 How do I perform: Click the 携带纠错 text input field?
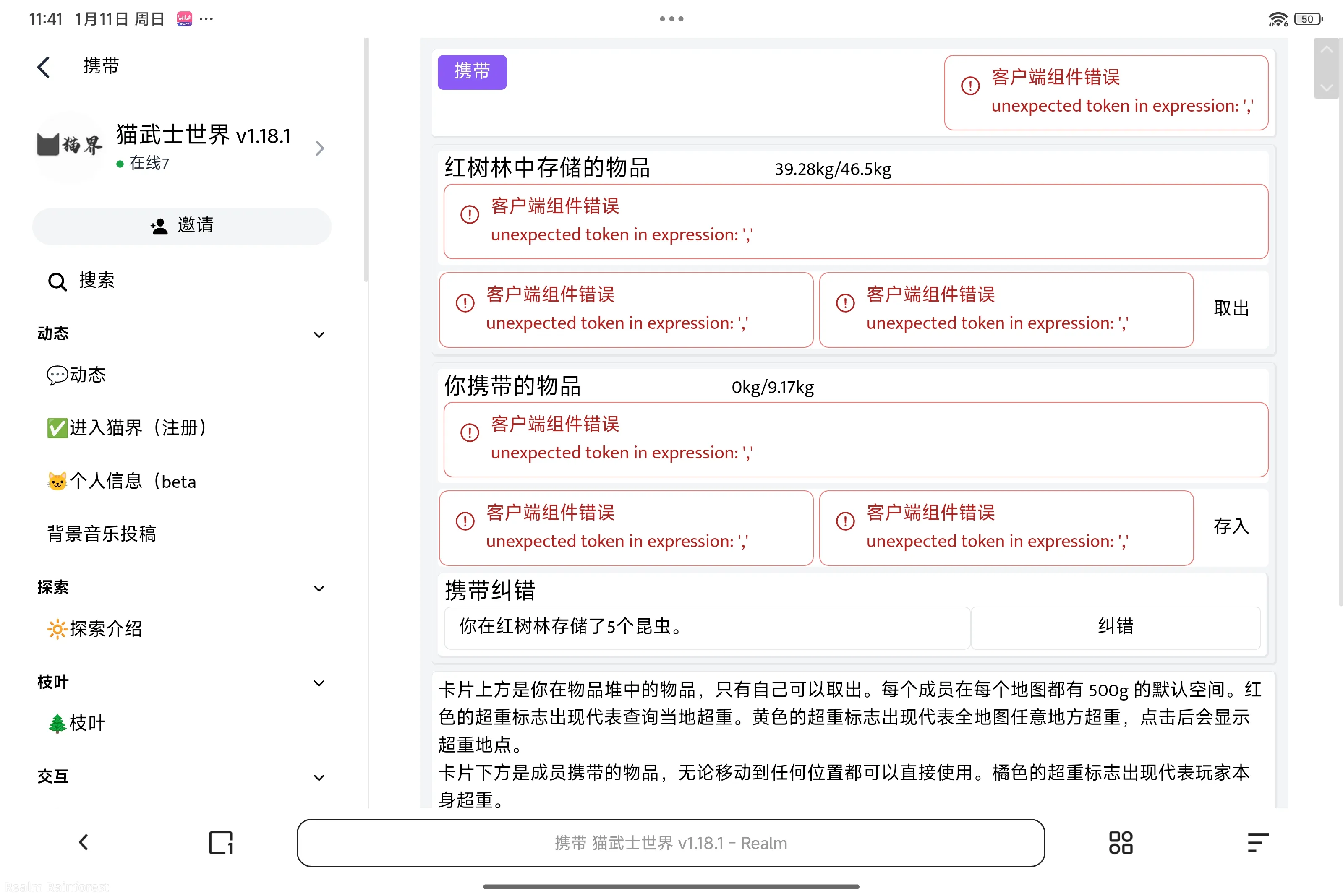pos(707,627)
